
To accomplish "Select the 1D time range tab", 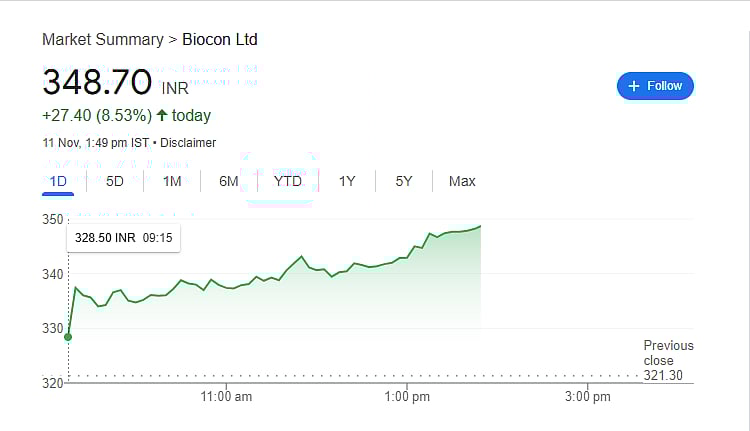I will tap(58, 181).
